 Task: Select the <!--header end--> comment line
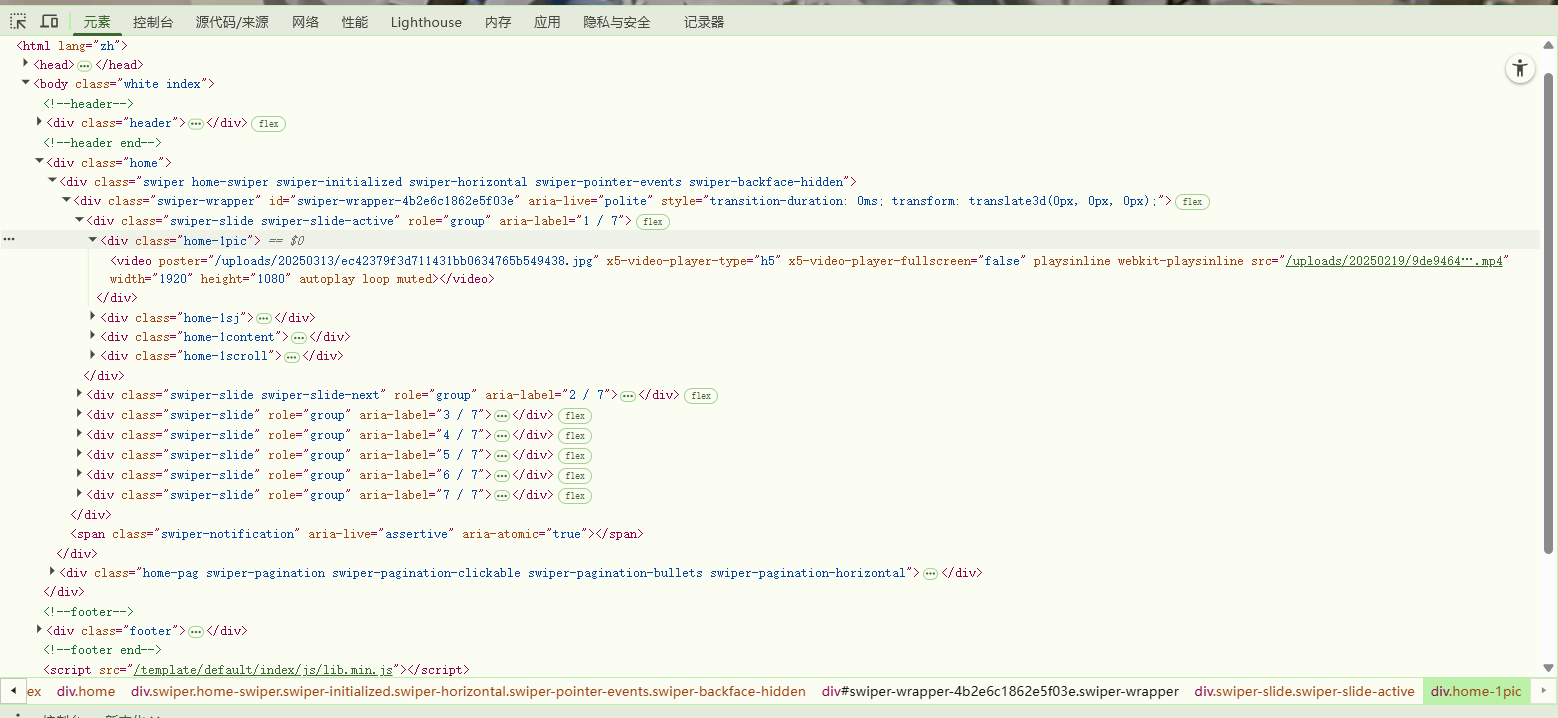102,143
